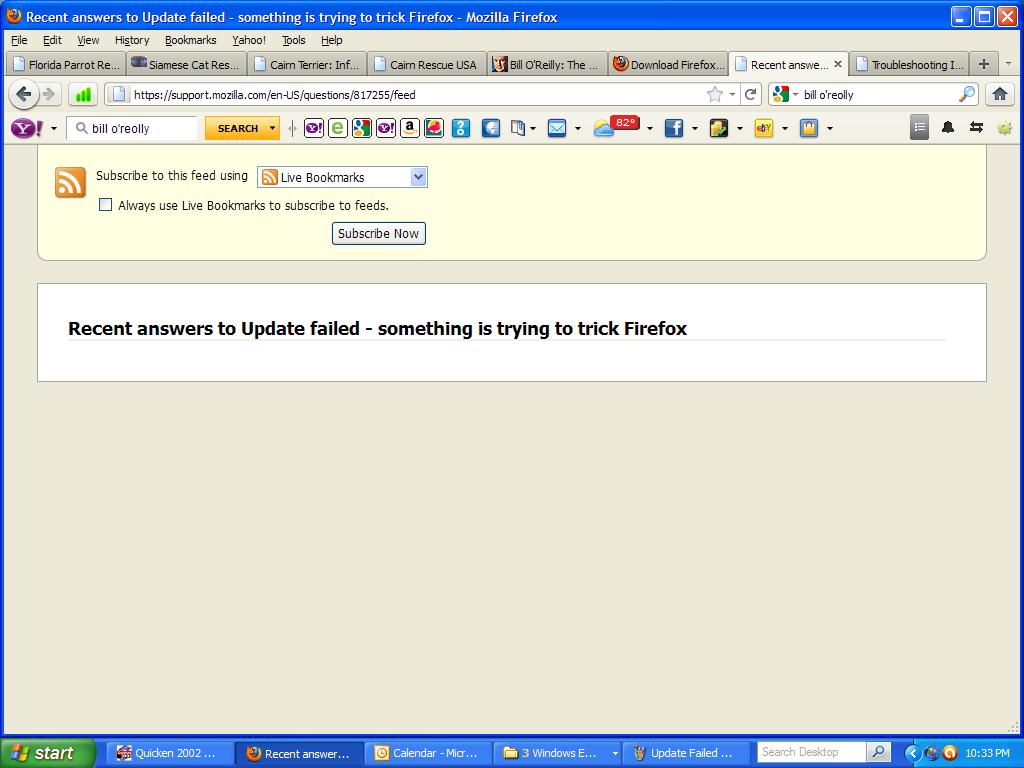
Task: Expand the weather dropdown arrow
Action: click(649, 129)
